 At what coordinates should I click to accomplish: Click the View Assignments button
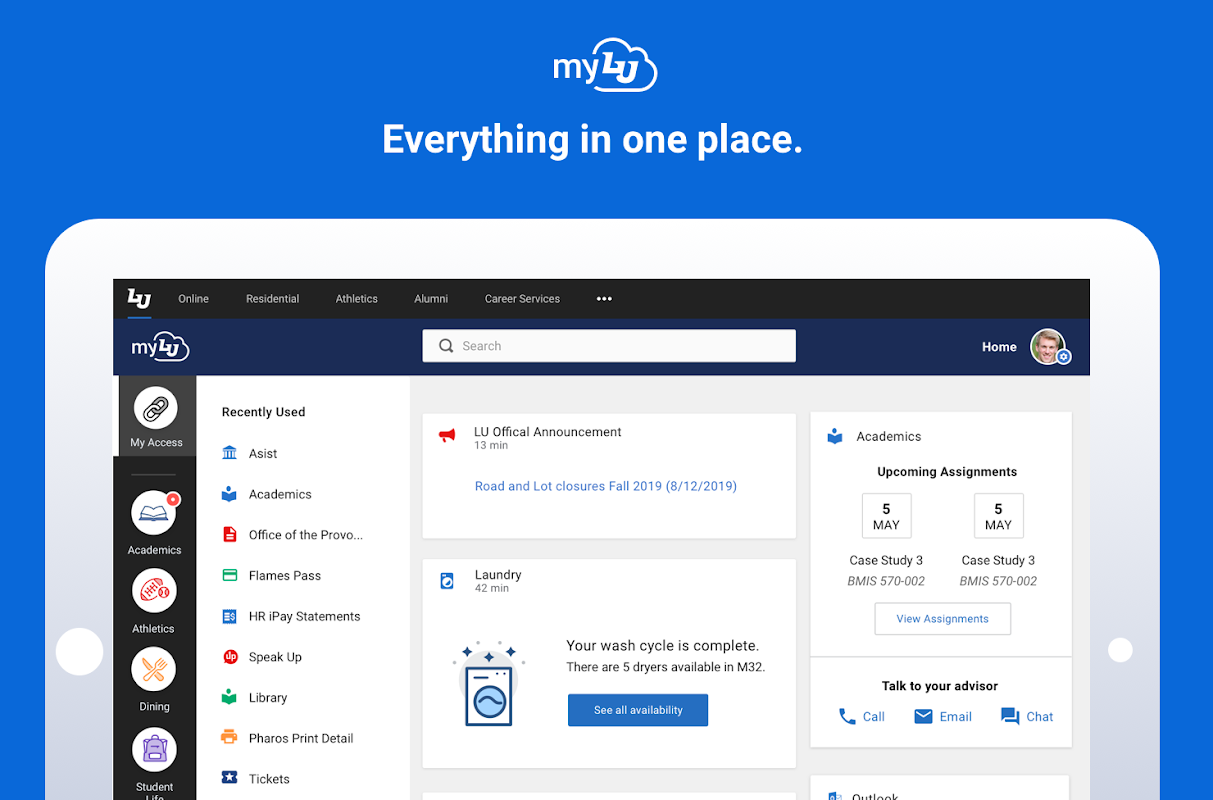tap(942, 619)
